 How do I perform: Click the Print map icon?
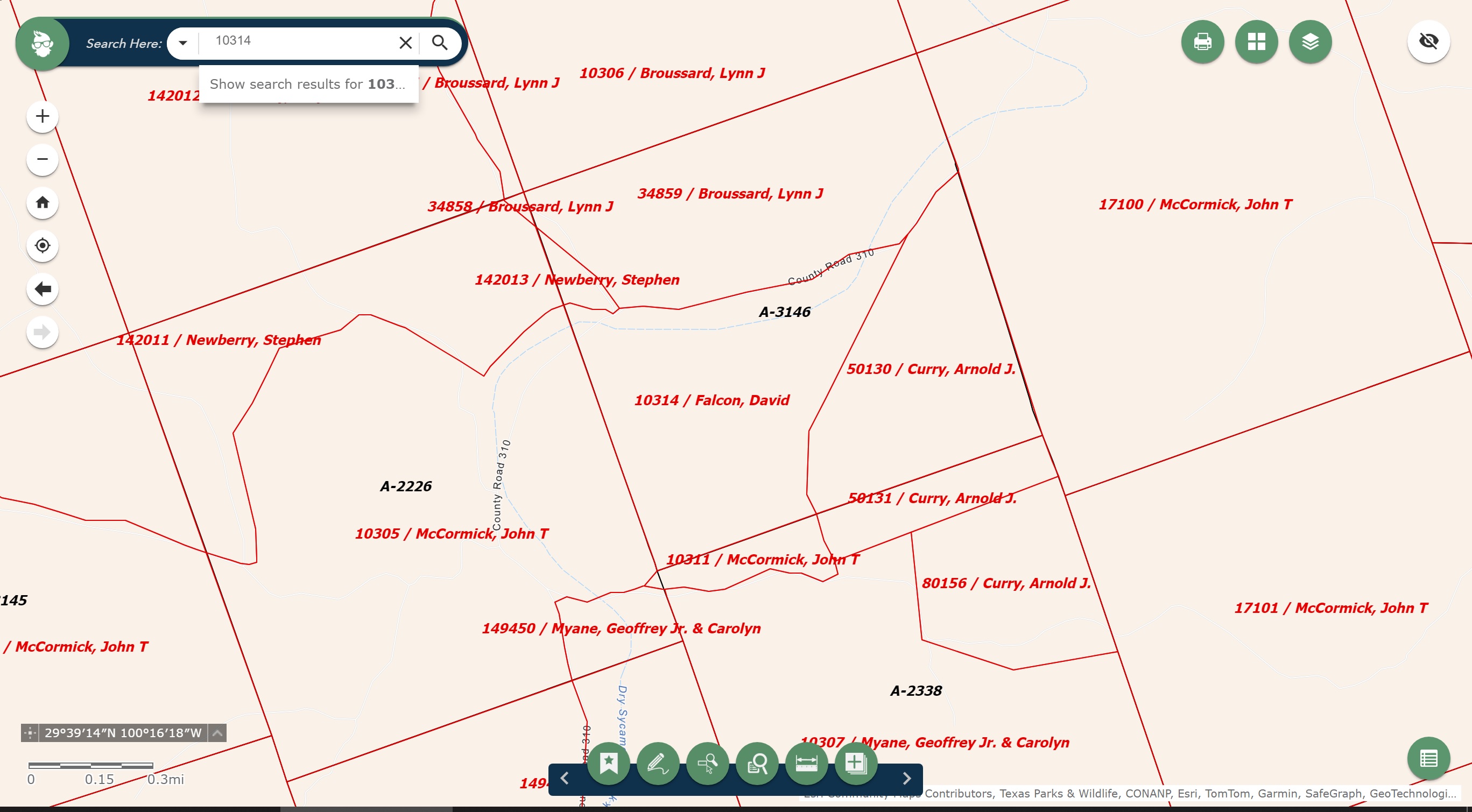pos(1202,42)
